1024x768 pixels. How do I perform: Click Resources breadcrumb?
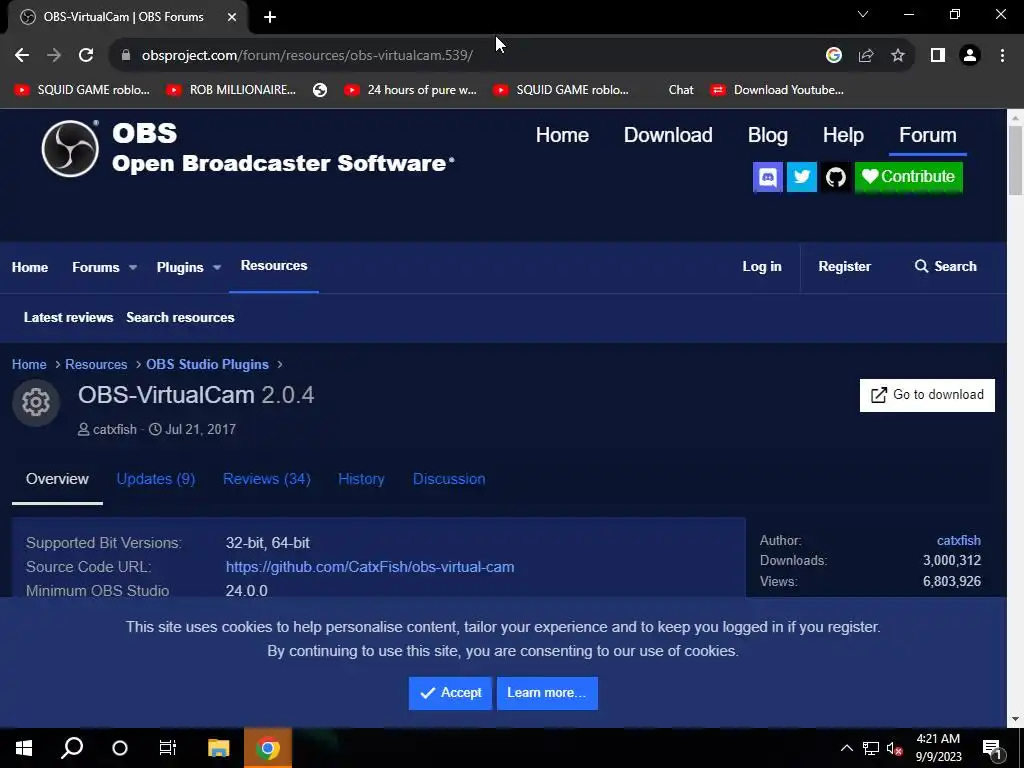[96, 364]
